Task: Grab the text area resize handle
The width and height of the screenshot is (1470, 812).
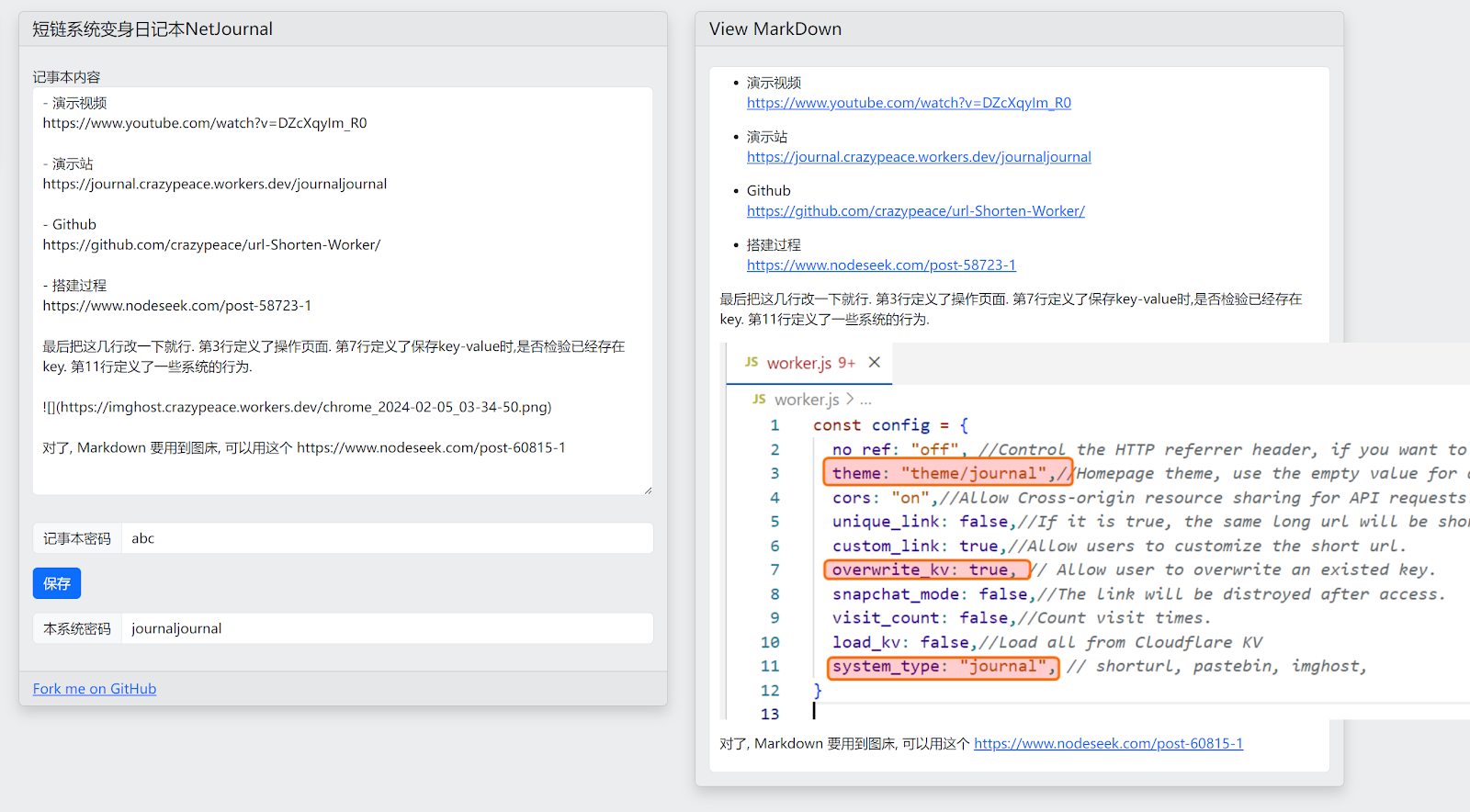Action: [648, 491]
